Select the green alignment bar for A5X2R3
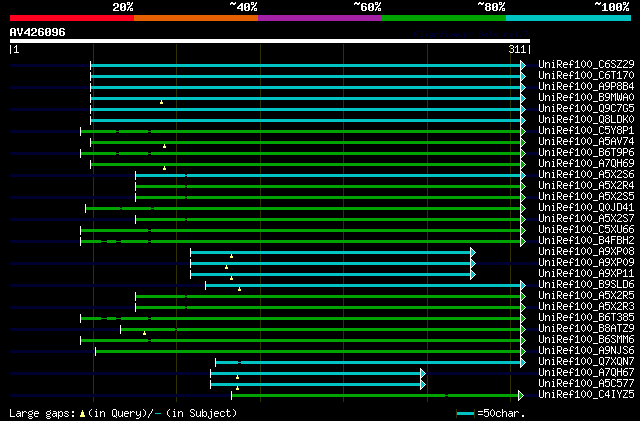The width and height of the screenshot is (640, 421). pos(328,307)
